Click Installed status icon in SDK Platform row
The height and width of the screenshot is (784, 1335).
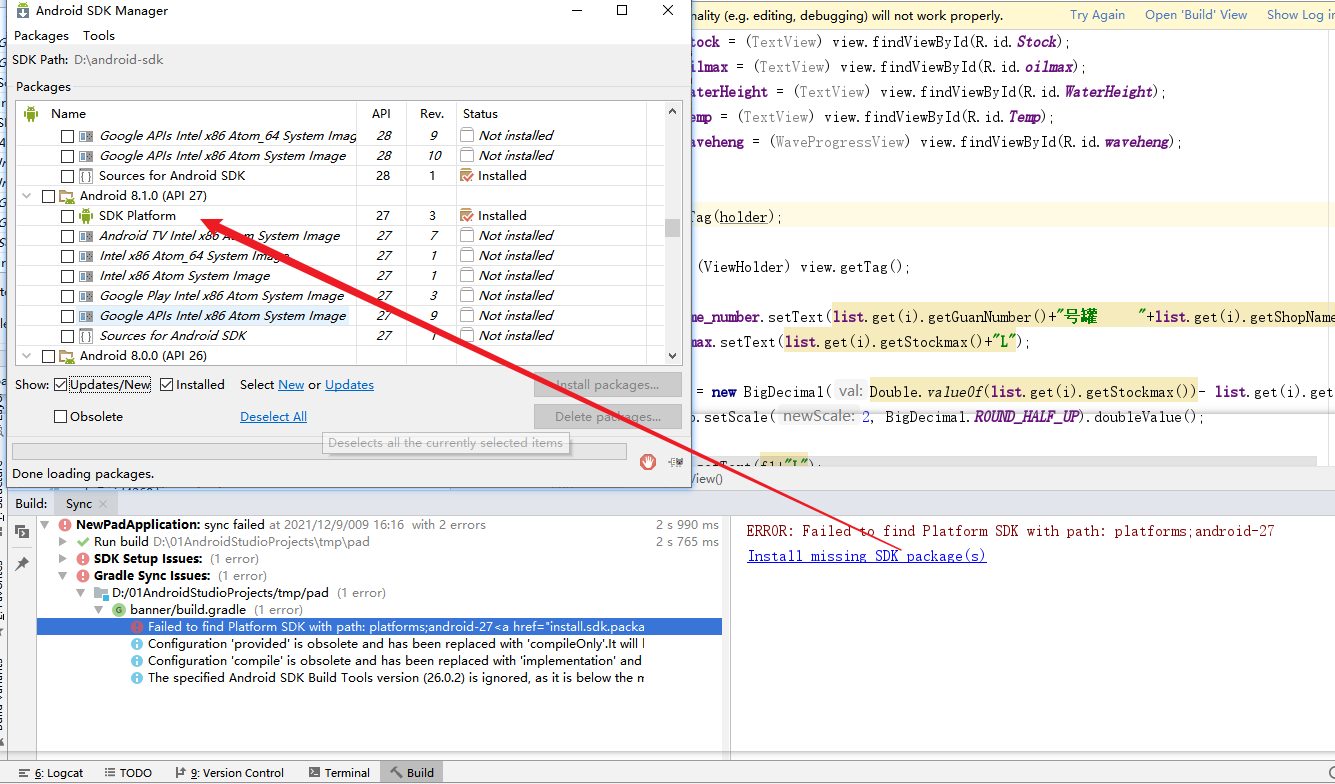tap(467, 216)
